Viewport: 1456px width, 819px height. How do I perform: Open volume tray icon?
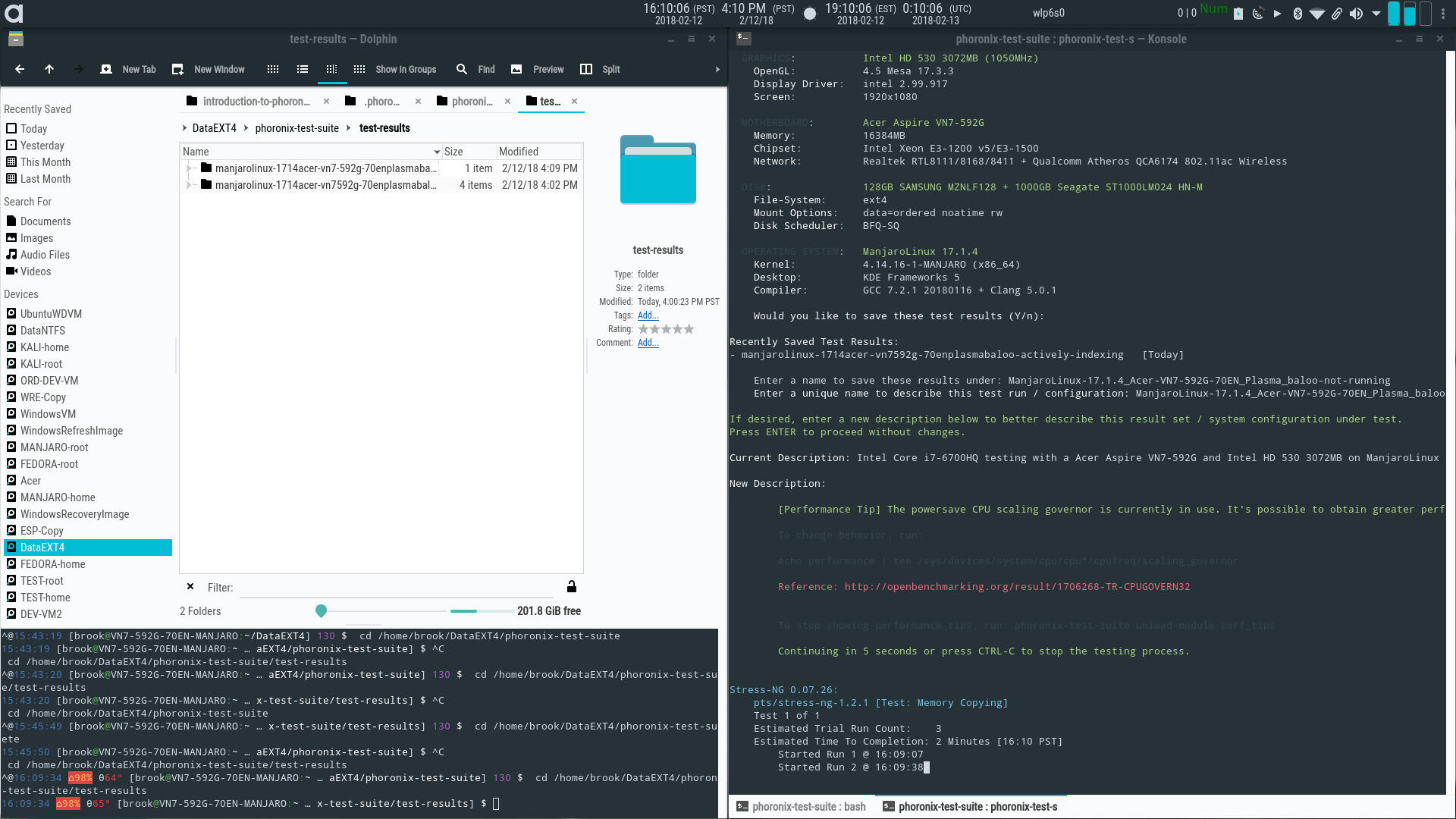point(1357,13)
